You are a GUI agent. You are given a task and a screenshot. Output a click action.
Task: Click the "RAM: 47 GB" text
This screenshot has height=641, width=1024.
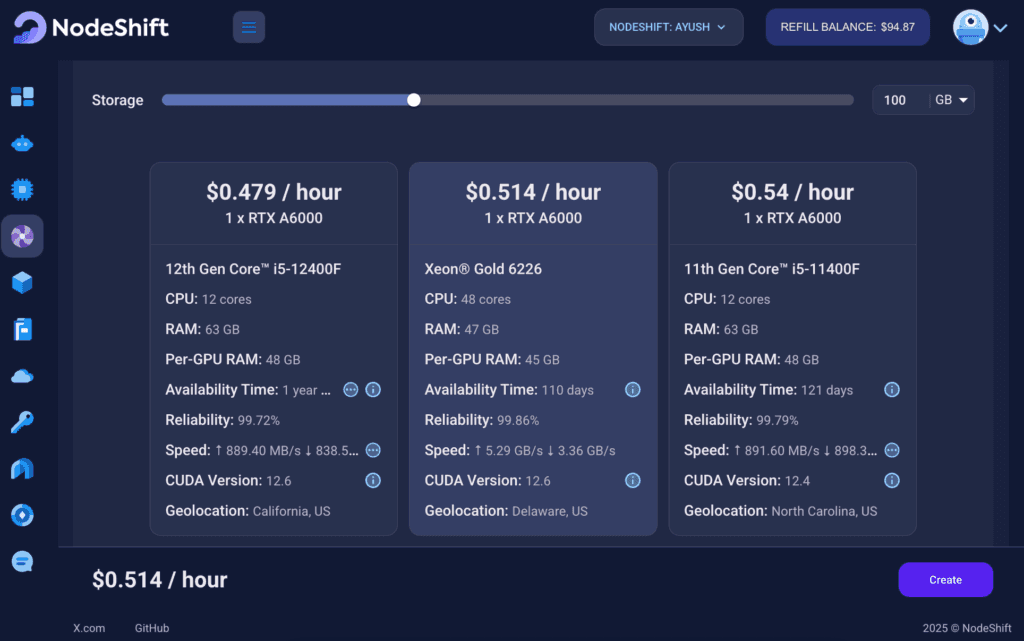(462, 330)
